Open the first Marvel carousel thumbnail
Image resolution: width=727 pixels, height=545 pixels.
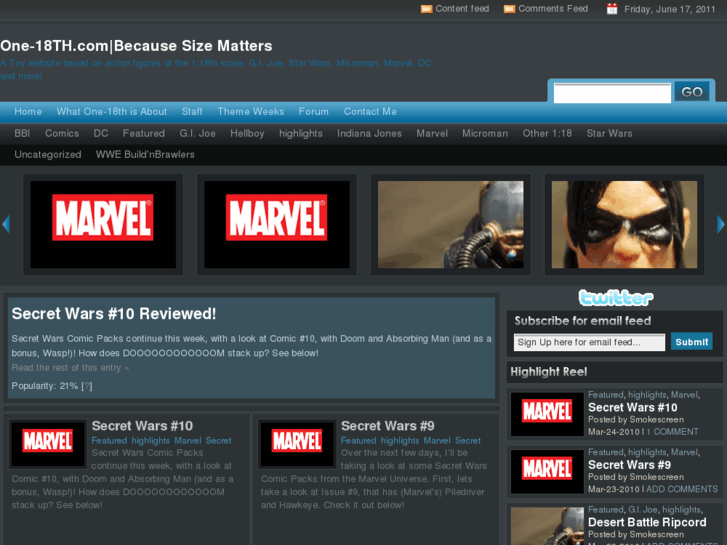point(103,224)
